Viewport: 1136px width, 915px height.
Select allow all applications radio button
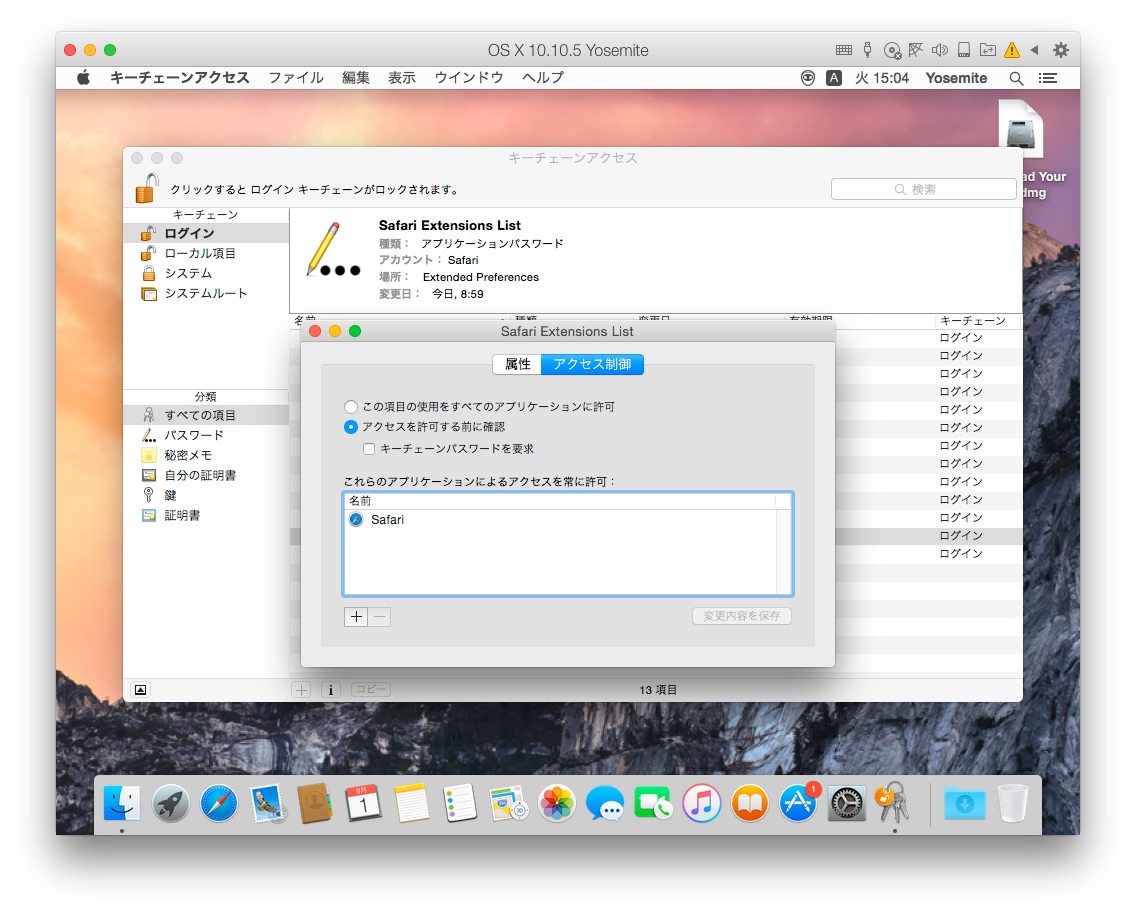(x=351, y=406)
